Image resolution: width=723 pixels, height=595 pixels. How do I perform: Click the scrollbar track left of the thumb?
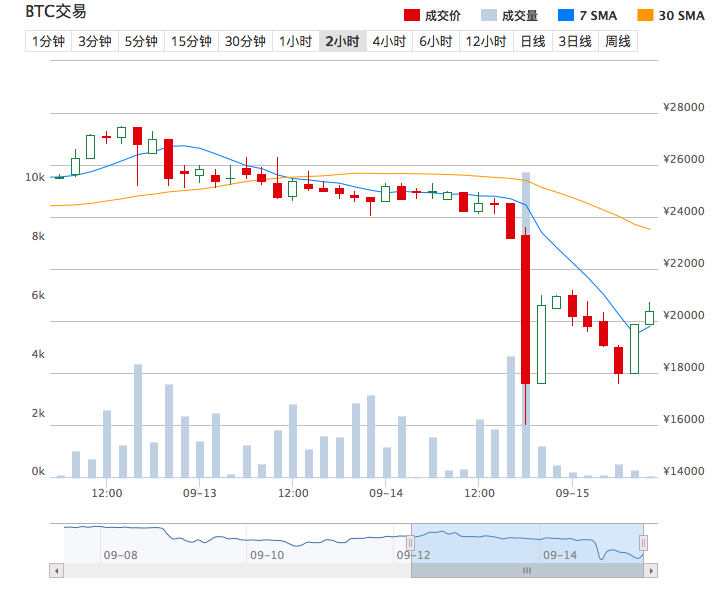237,571
